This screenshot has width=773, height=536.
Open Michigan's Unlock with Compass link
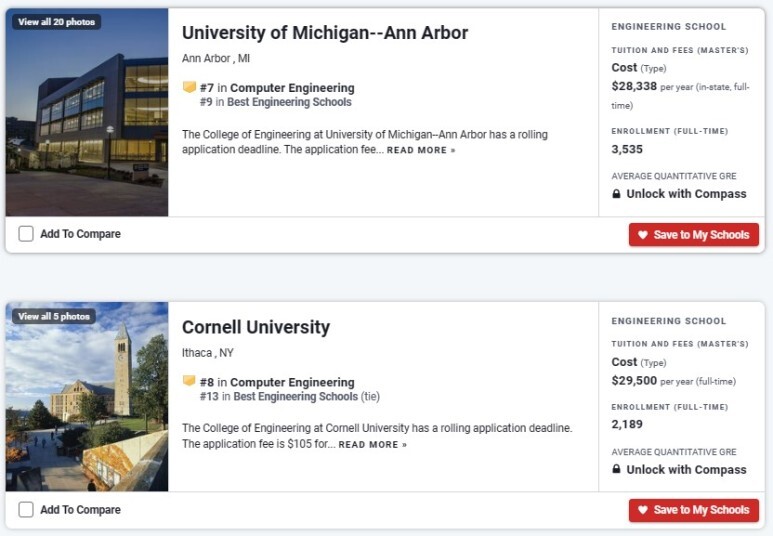tap(686, 194)
